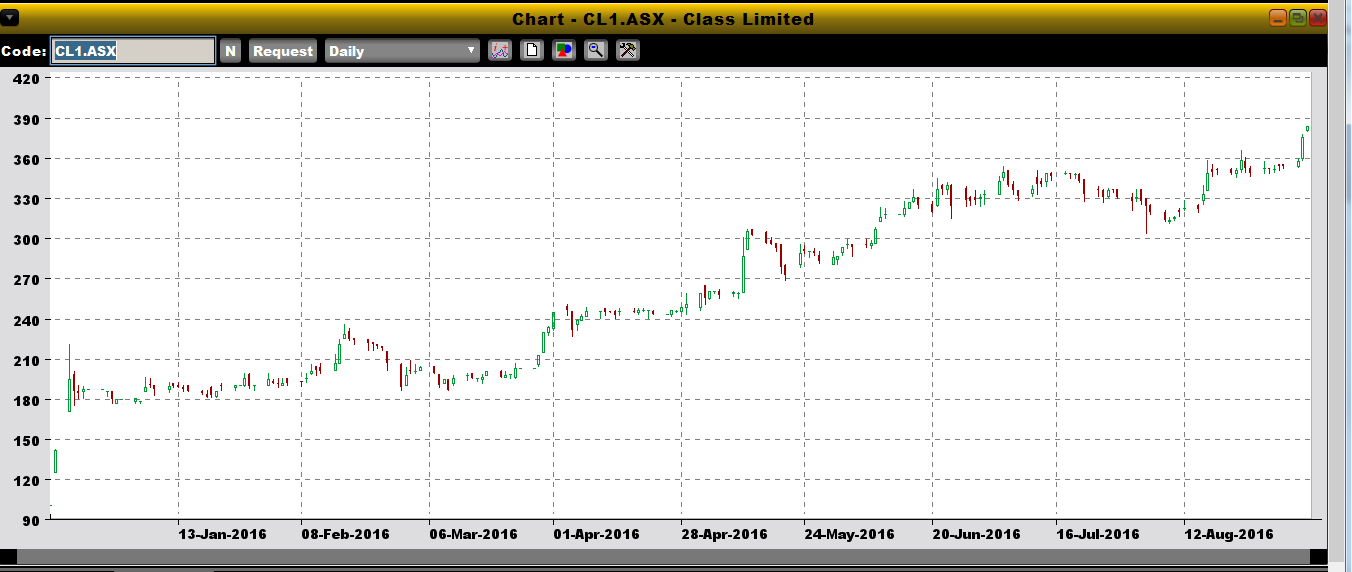Open the chart colors shapes icon
1352x572 pixels.
[x=564, y=50]
